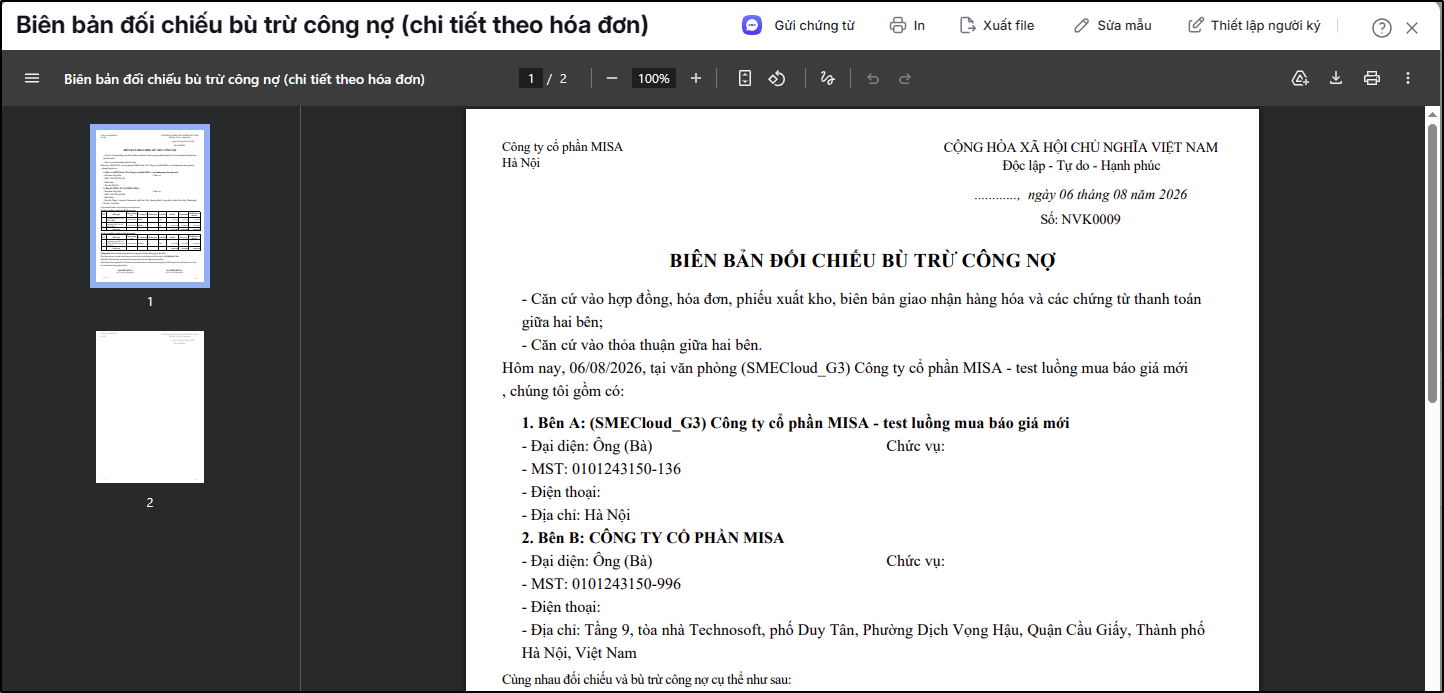Click Cùng nhau đối chiếu và bù trừ line
Viewport: 1444px width, 693px height.
(x=647, y=680)
